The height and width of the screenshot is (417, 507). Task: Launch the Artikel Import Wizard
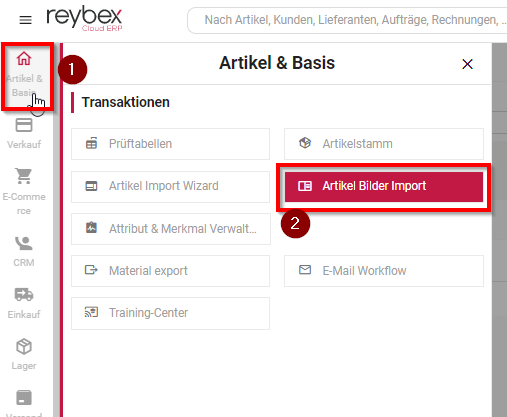tap(170, 186)
